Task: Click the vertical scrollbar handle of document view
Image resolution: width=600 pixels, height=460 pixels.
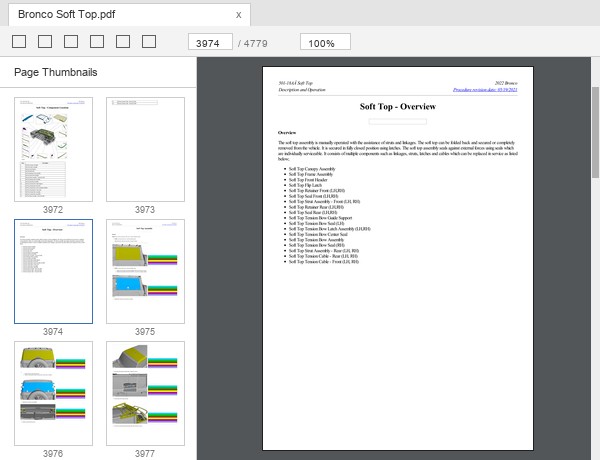Action: tap(595, 132)
